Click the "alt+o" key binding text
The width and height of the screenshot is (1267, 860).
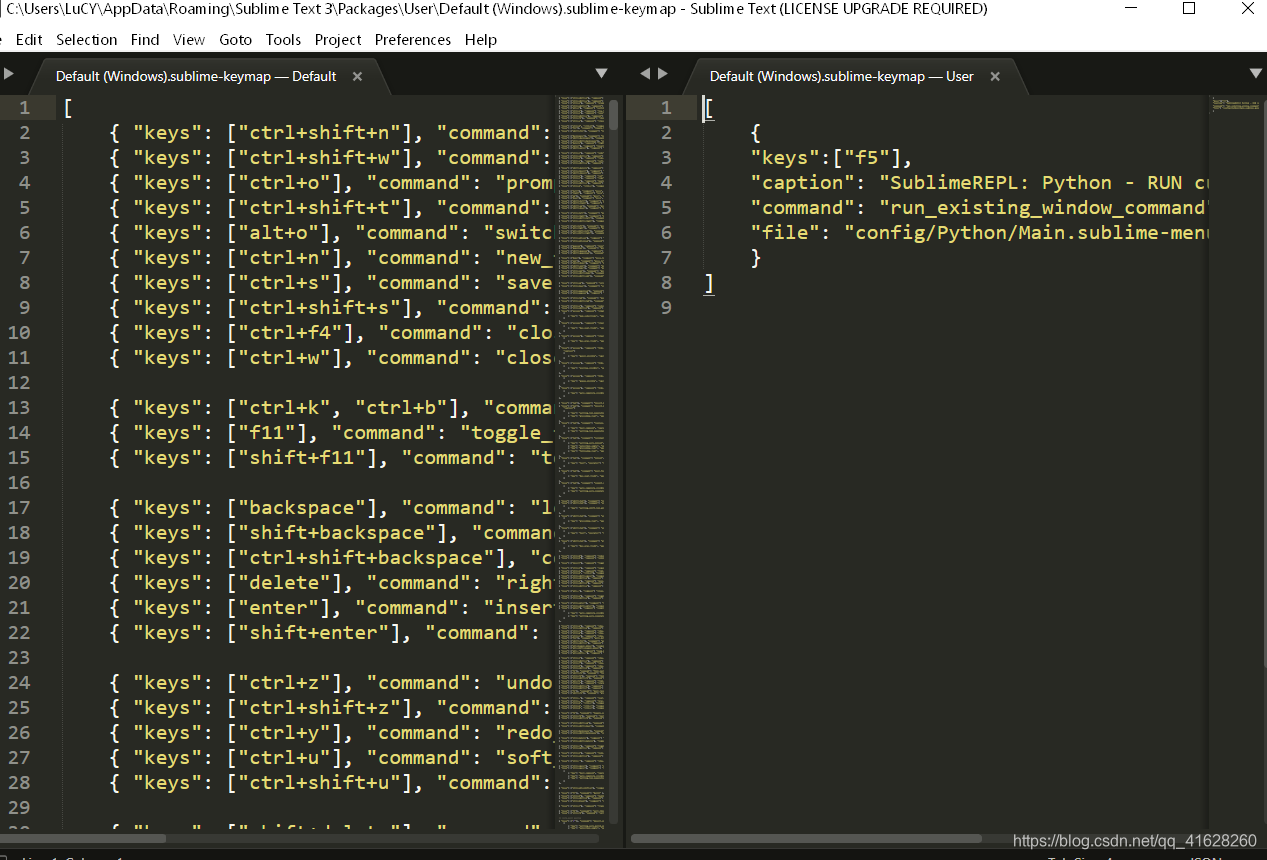tap(284, 233)
